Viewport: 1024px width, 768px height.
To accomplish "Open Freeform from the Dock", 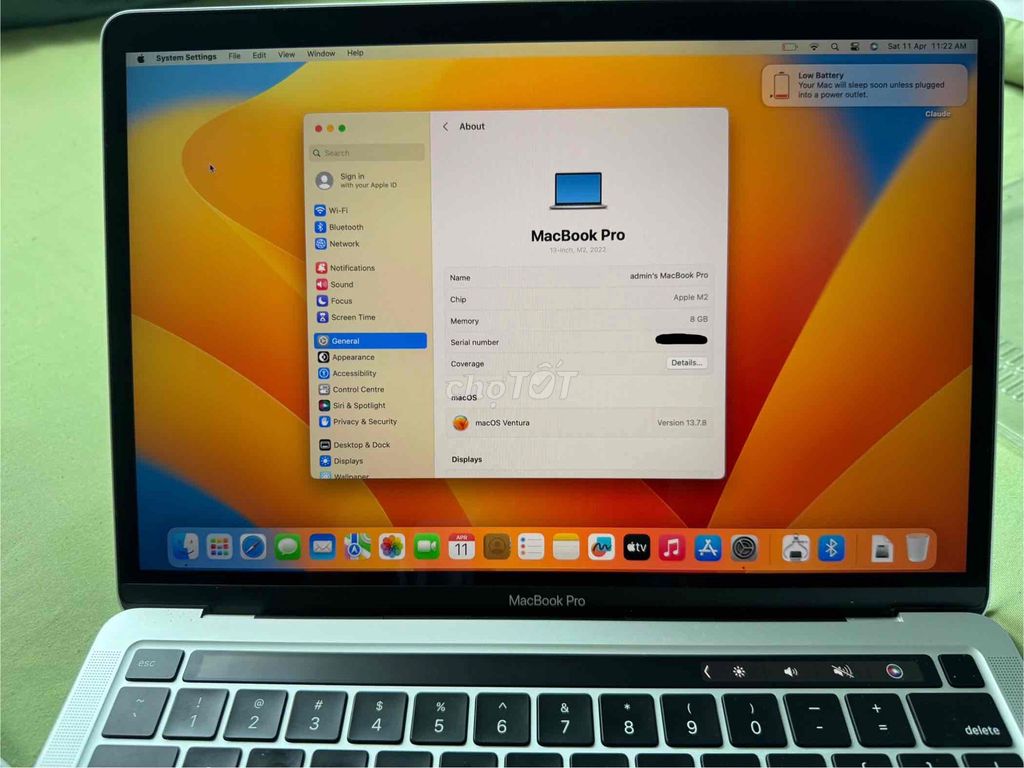I will tap(601, 547).
